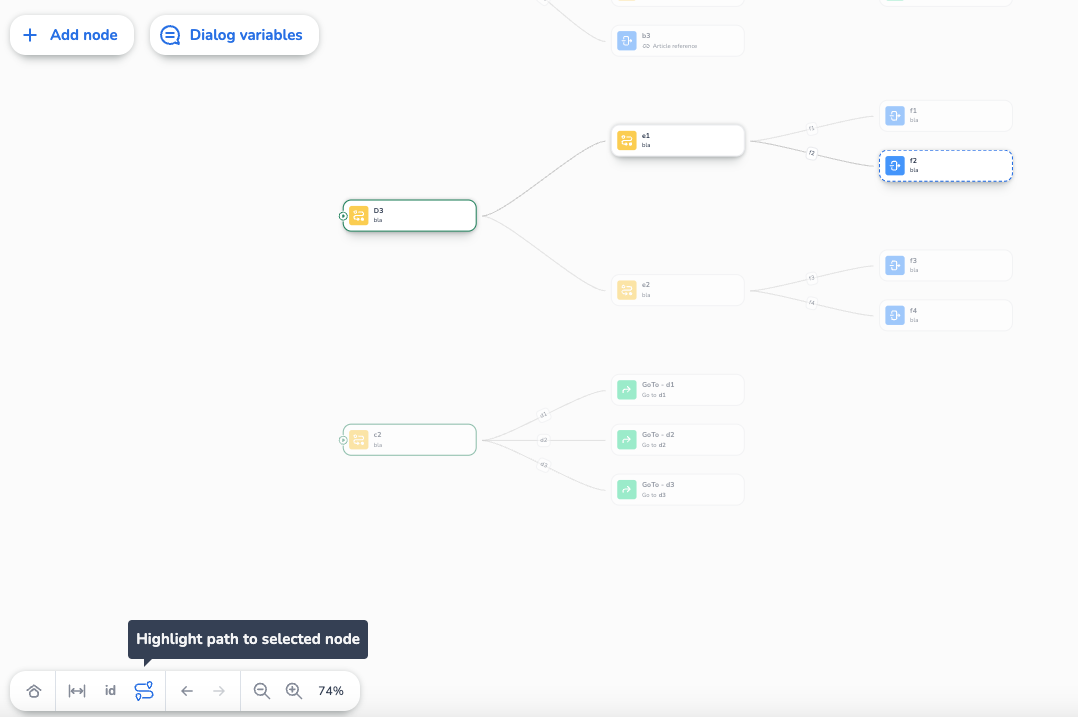The width and height of the screenshot is (1078, 717).
Task: Zoom in with the magnifier plus icon
Action: click(294, 691)
